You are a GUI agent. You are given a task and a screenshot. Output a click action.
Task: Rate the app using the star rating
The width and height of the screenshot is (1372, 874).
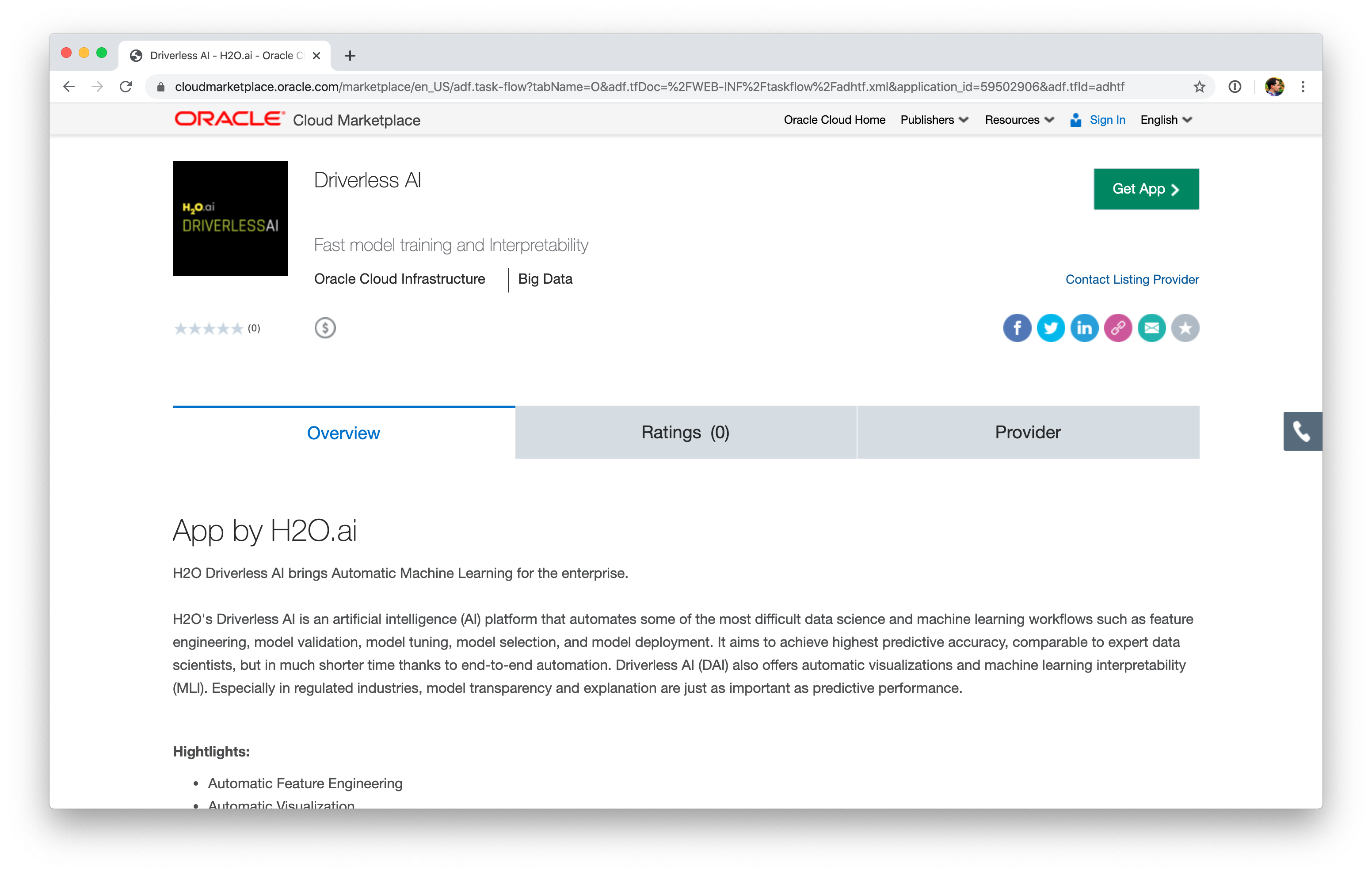(x=209, y=327)
